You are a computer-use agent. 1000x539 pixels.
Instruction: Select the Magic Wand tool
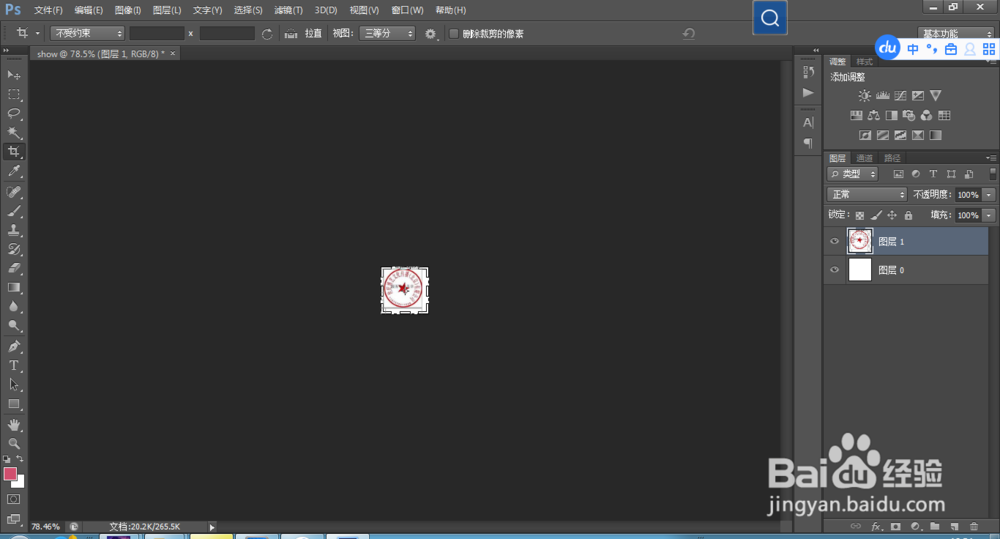(x=13, y=133)
